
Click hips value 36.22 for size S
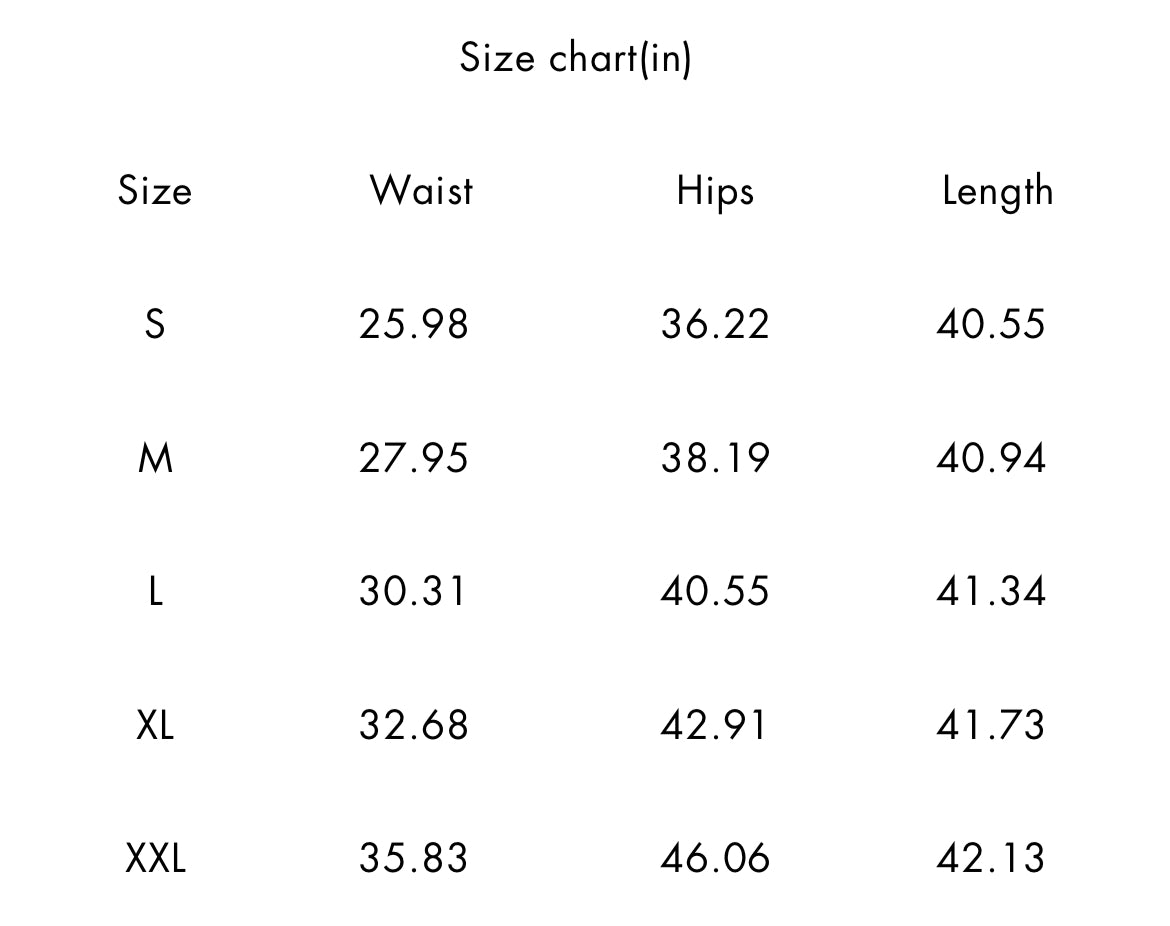pos(714,324)
